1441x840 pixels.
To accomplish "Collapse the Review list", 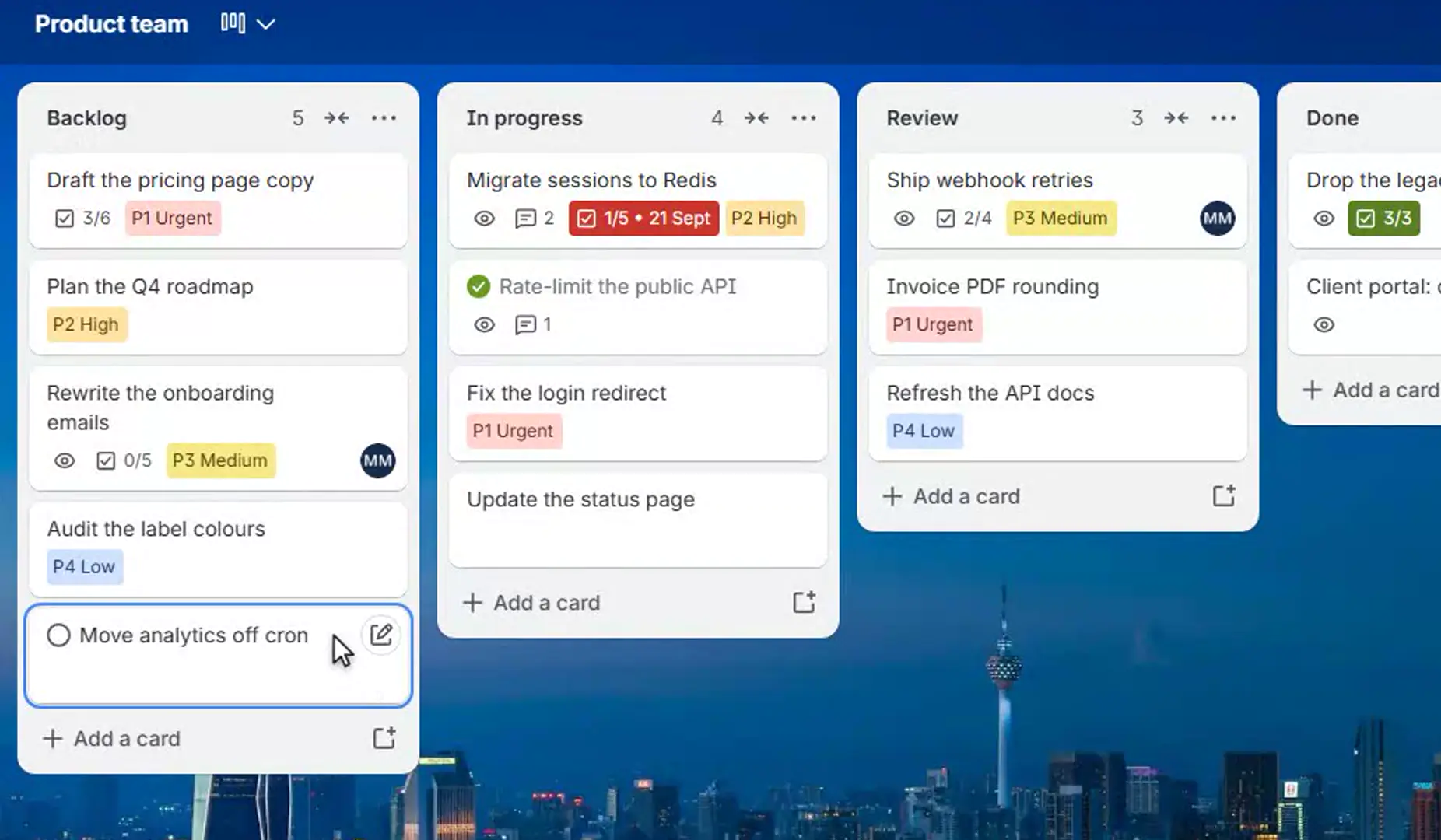I will (x=1176, y=118).
